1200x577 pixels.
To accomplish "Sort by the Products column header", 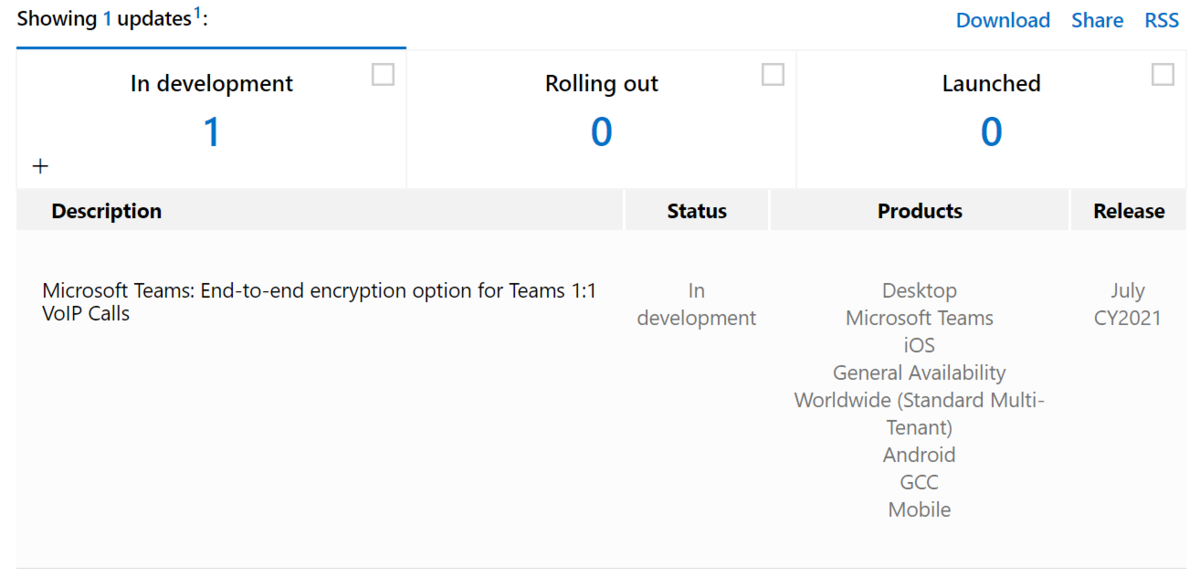I will pyautogui.click(x=920, y=211).
